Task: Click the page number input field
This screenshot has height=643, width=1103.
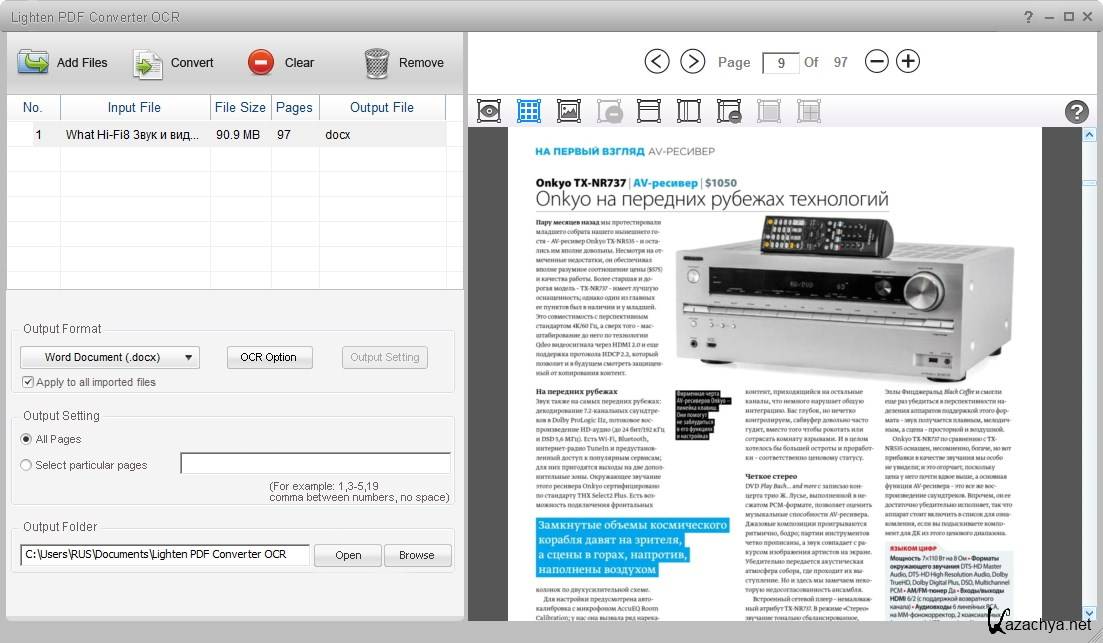Action: [x=780, y=62]
